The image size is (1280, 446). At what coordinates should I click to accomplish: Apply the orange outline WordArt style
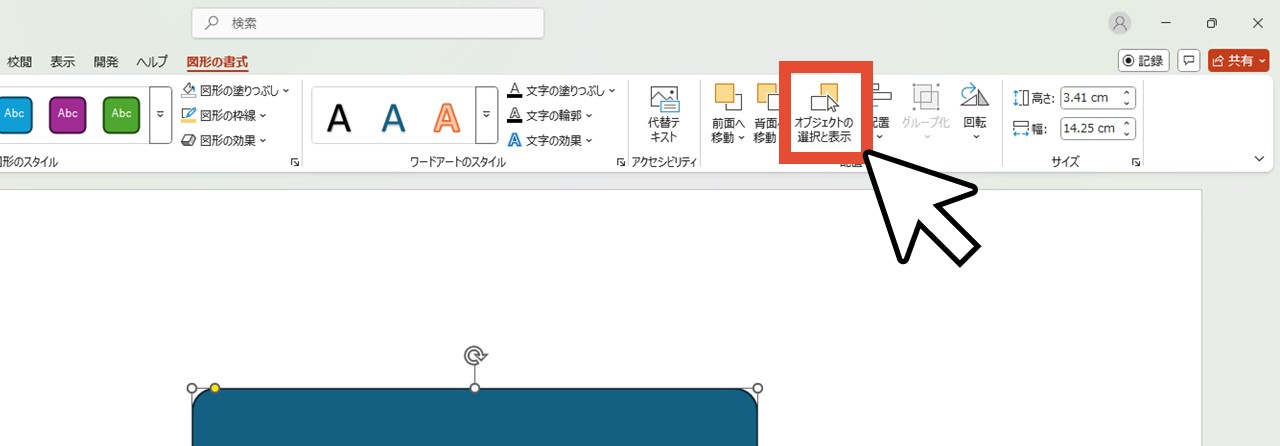[447, 118]
